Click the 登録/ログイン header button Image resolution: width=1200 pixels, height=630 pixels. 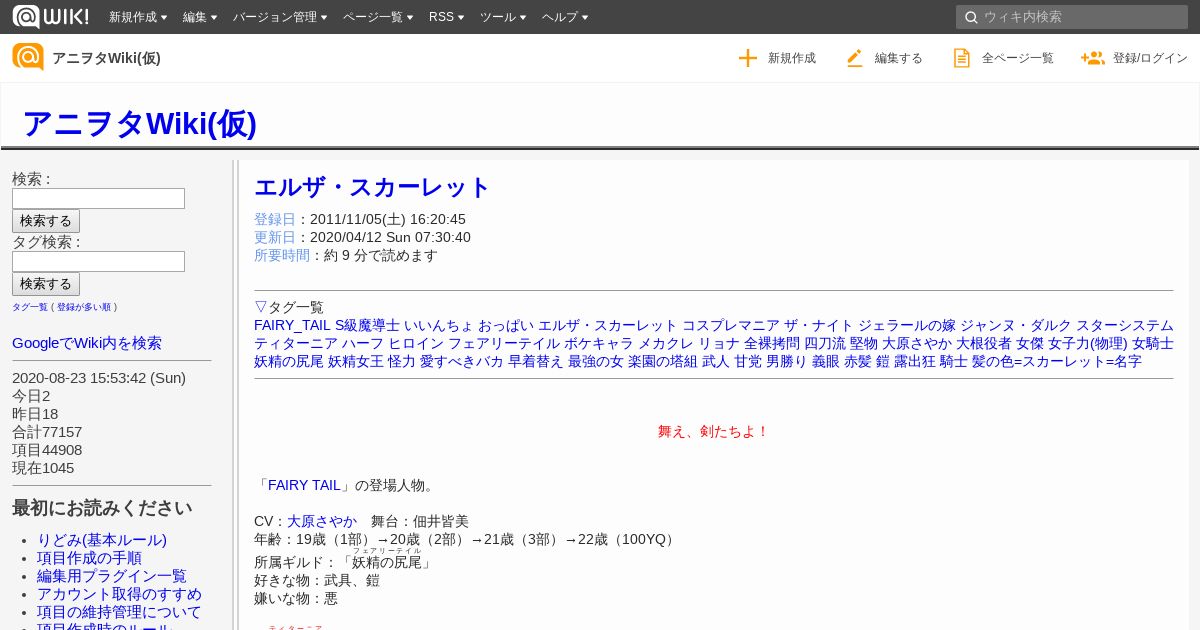(1134, 58)
